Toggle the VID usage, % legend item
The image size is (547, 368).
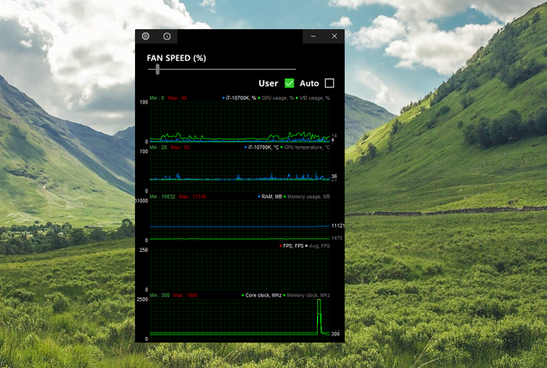click(313, 98)
